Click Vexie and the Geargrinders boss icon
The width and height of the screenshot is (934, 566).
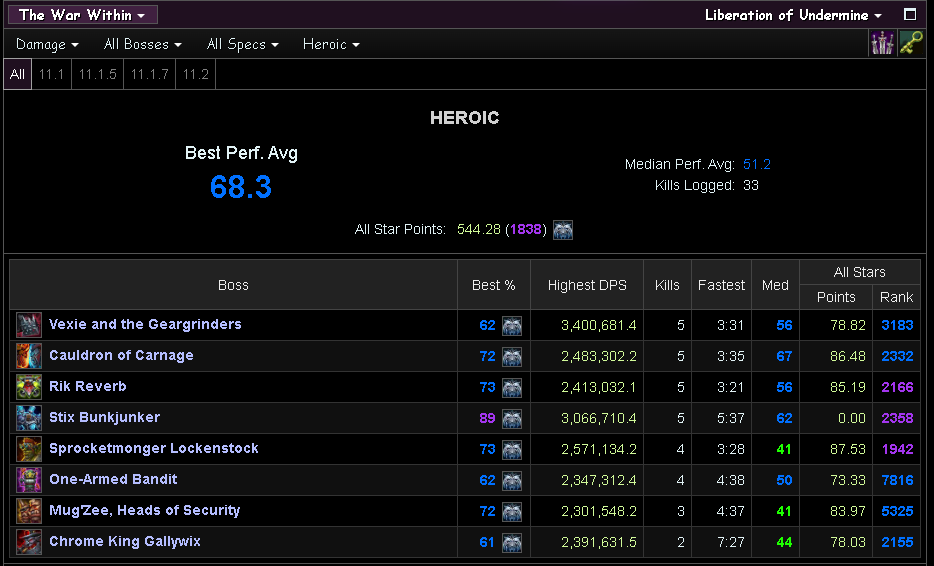click(29, 325)
